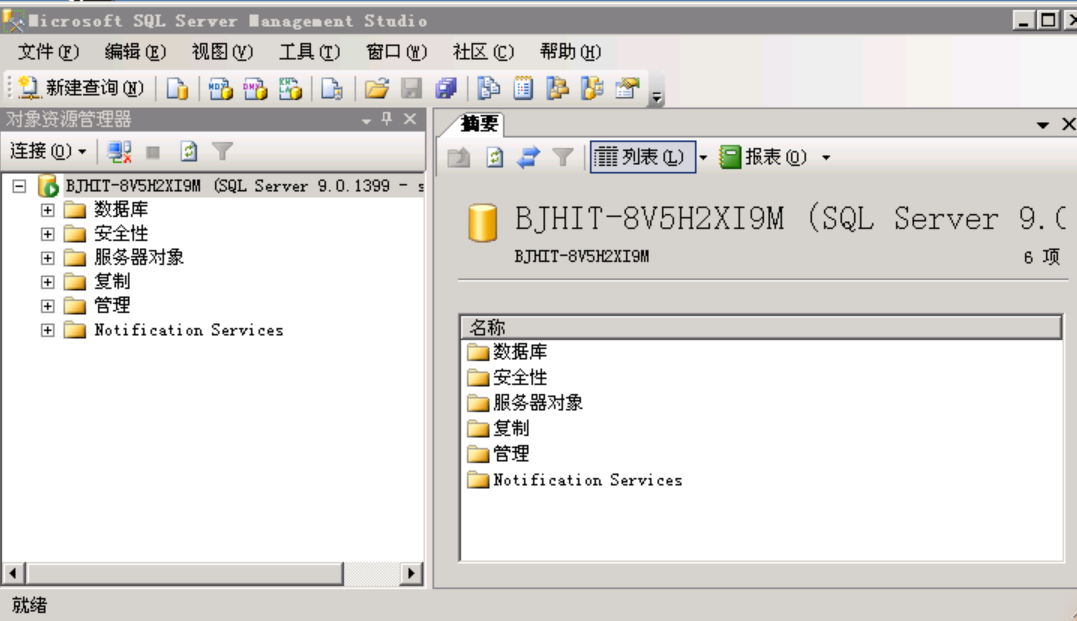The height and width of the screenshot is (621, 1077).
Task: Open the 视图 menu
Action: point(222,52)
